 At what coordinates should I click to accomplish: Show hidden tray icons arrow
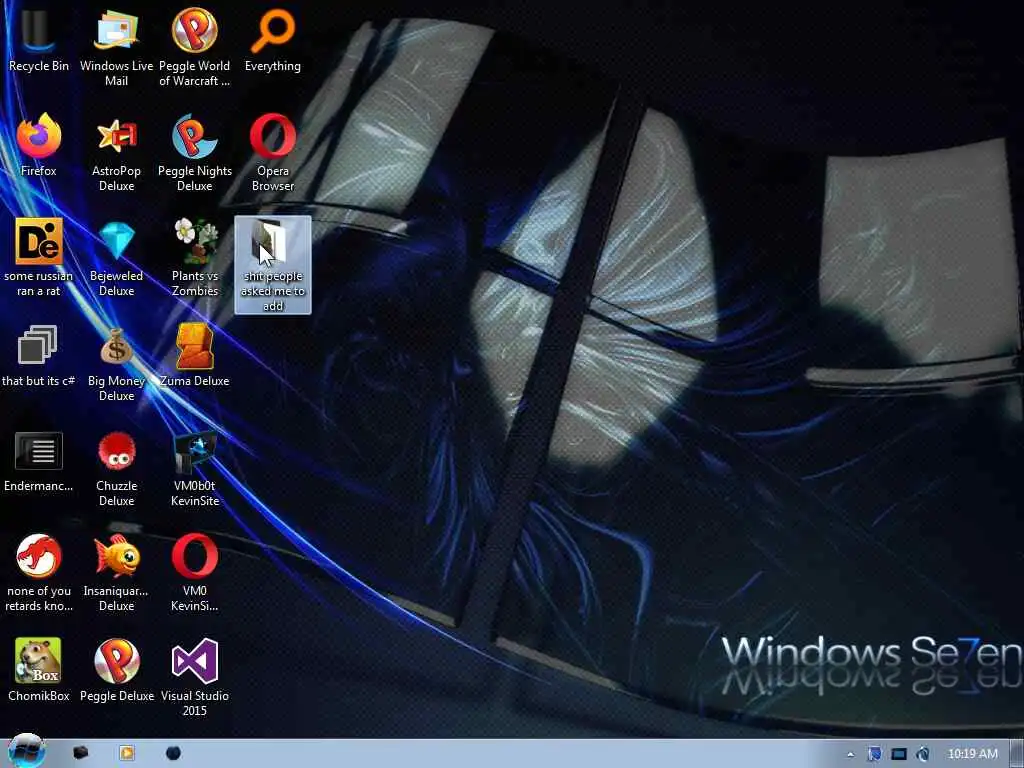click(850, 754)
